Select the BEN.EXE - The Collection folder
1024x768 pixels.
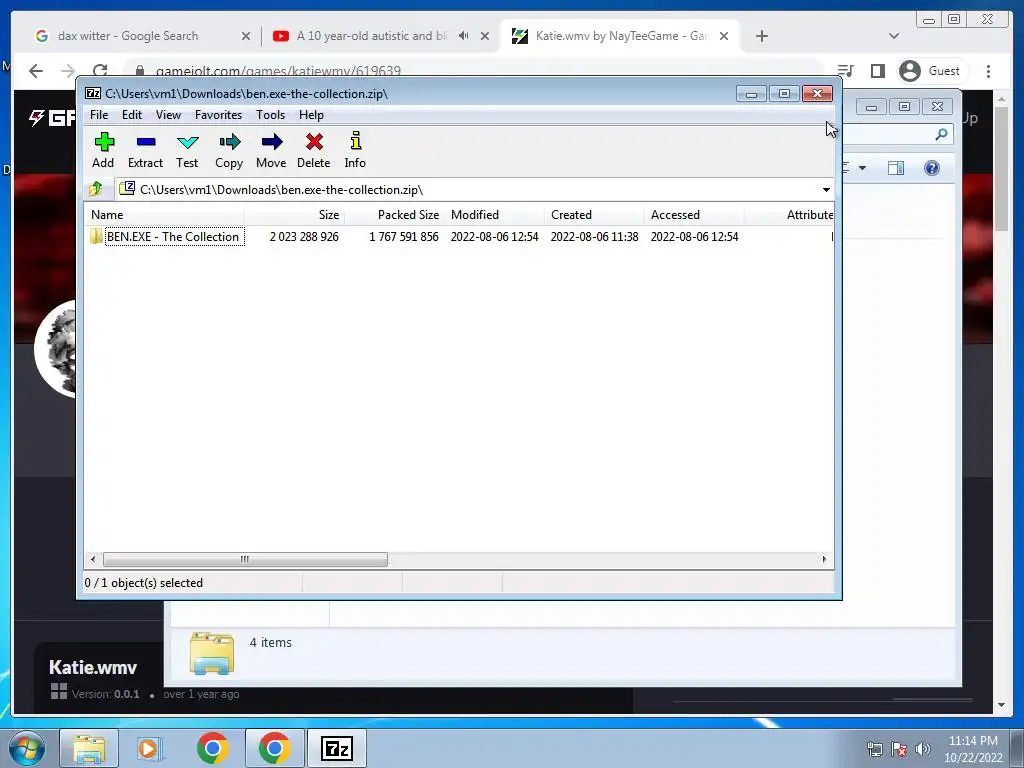(173, 236)
